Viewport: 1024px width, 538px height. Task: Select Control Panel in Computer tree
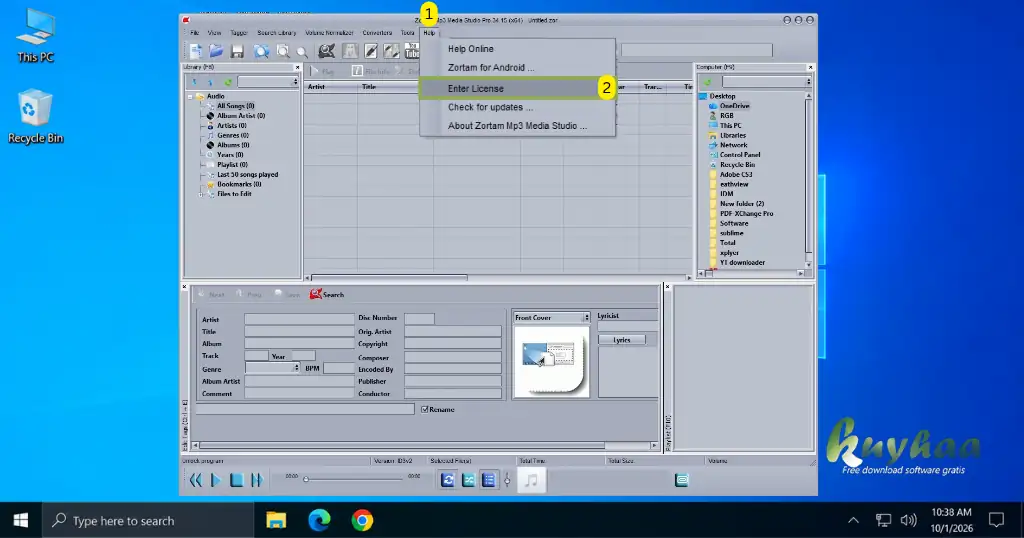click(x=740, y=155)
